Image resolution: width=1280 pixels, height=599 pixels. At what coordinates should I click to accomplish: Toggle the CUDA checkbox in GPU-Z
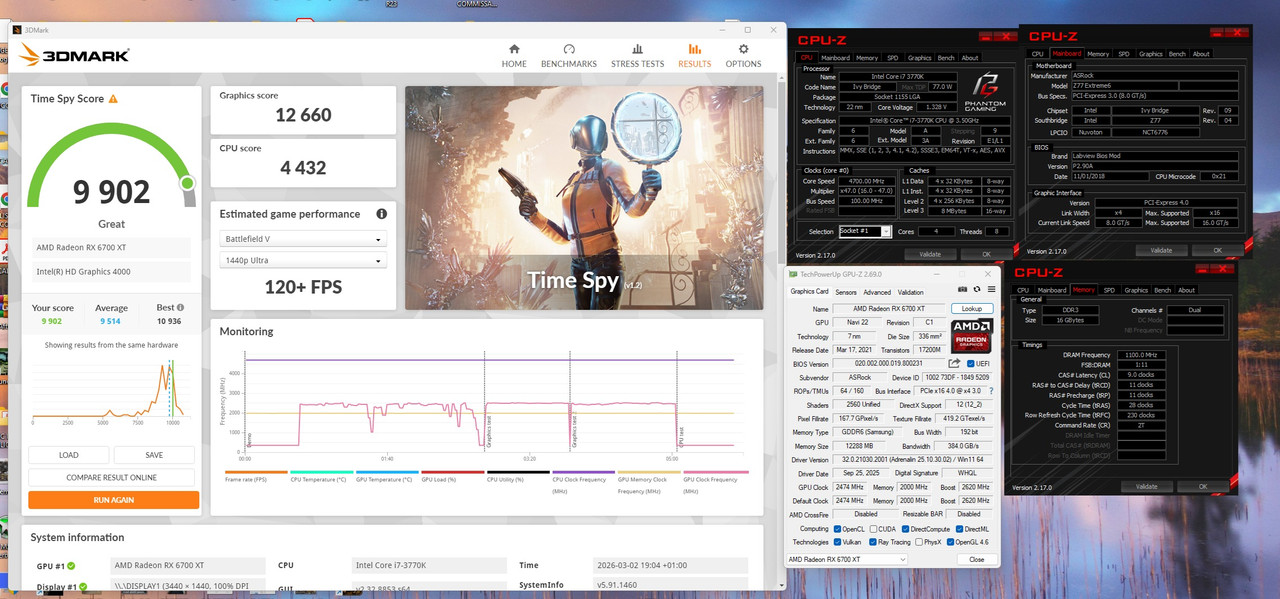click(874, 529)
